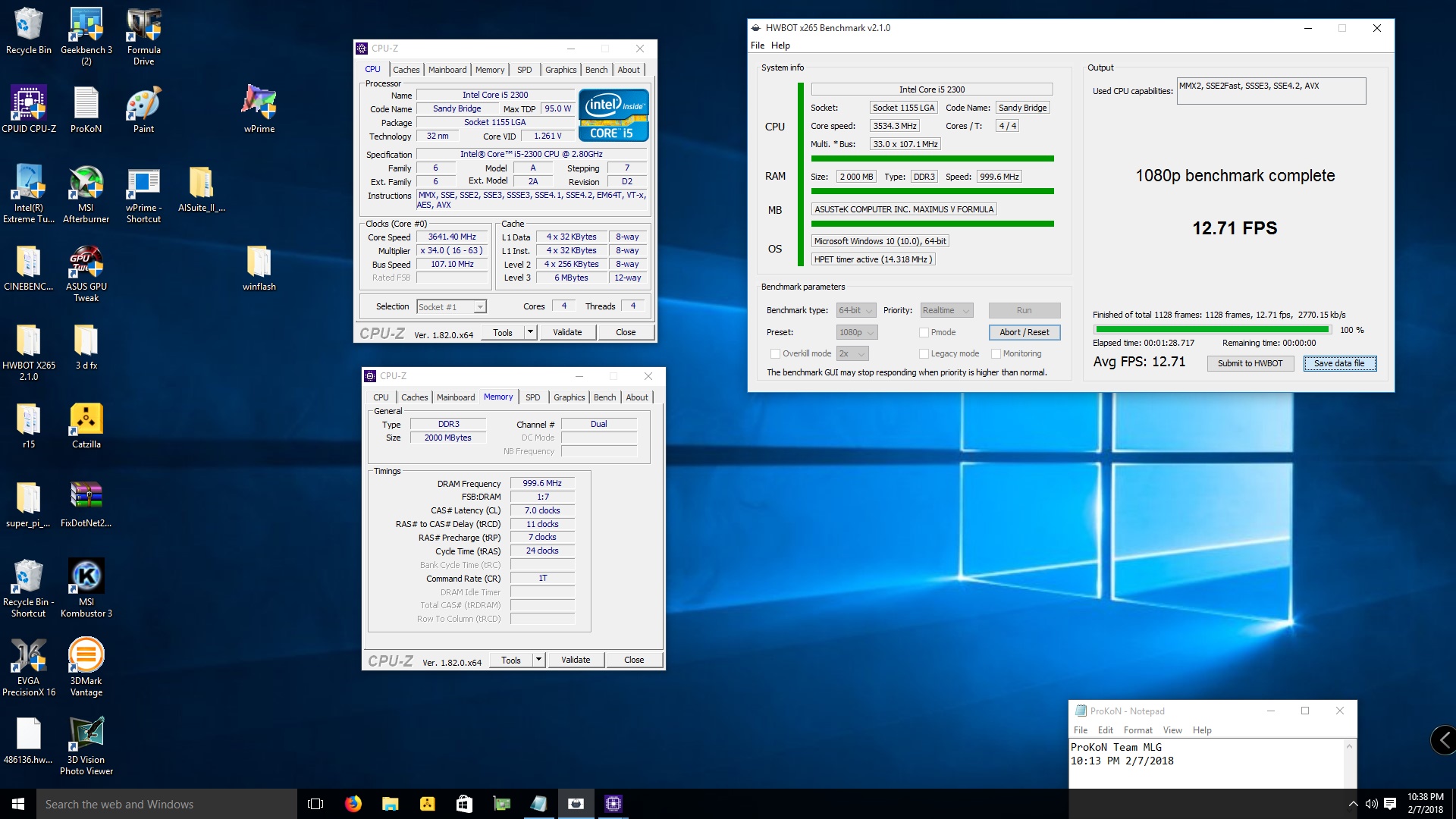Open 3D Vision Photo Viewer shortcut

[x=86, y=746]
